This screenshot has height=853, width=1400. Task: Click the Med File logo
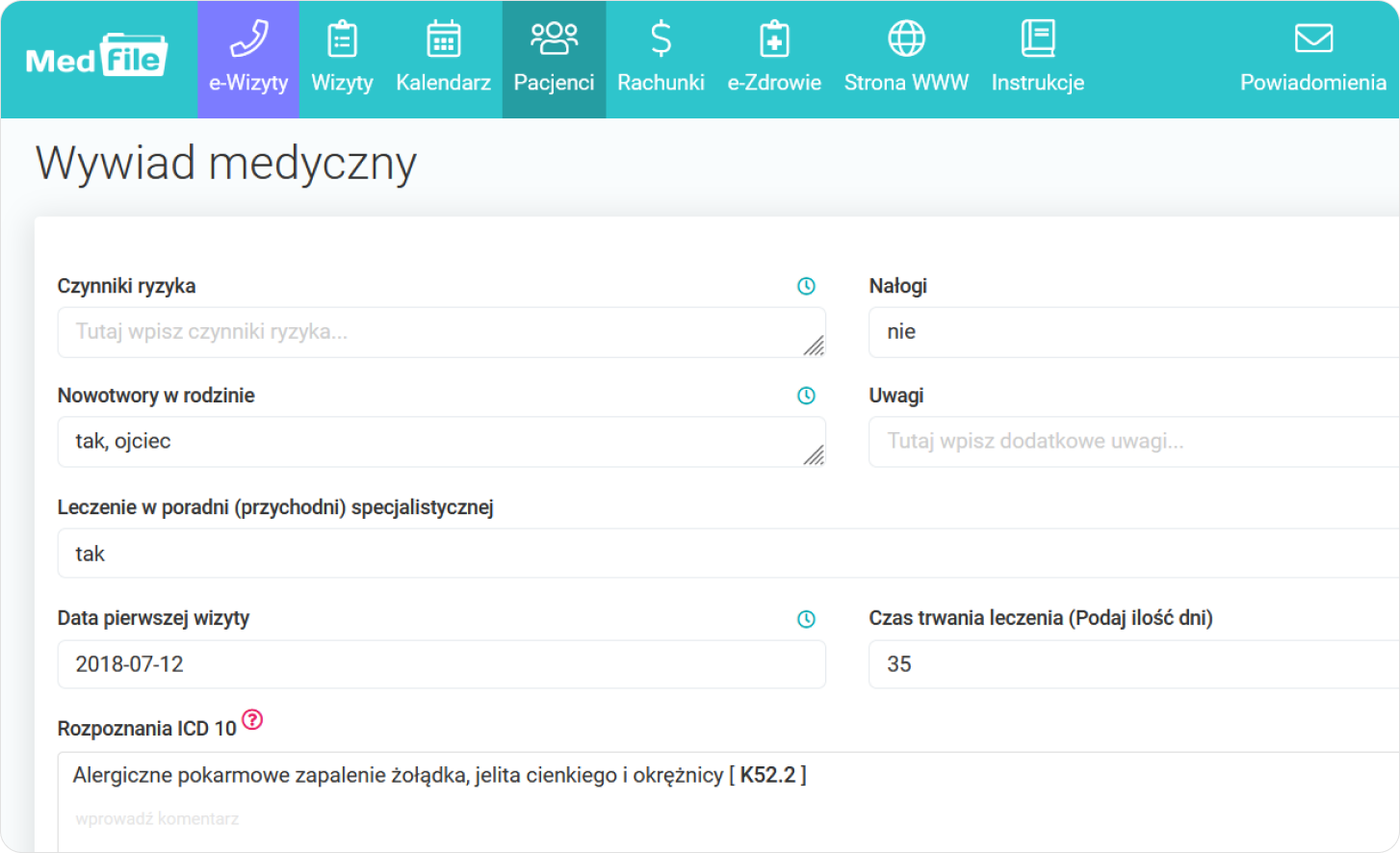point(96,56)
